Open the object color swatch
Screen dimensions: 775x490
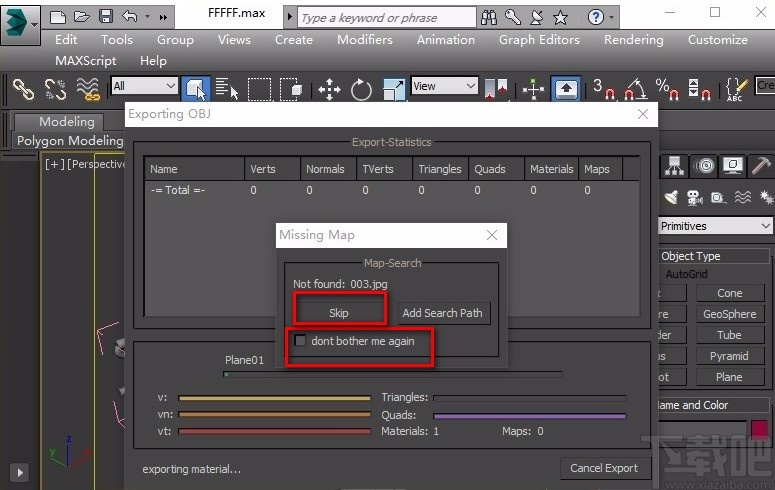[x=759, y=428]
